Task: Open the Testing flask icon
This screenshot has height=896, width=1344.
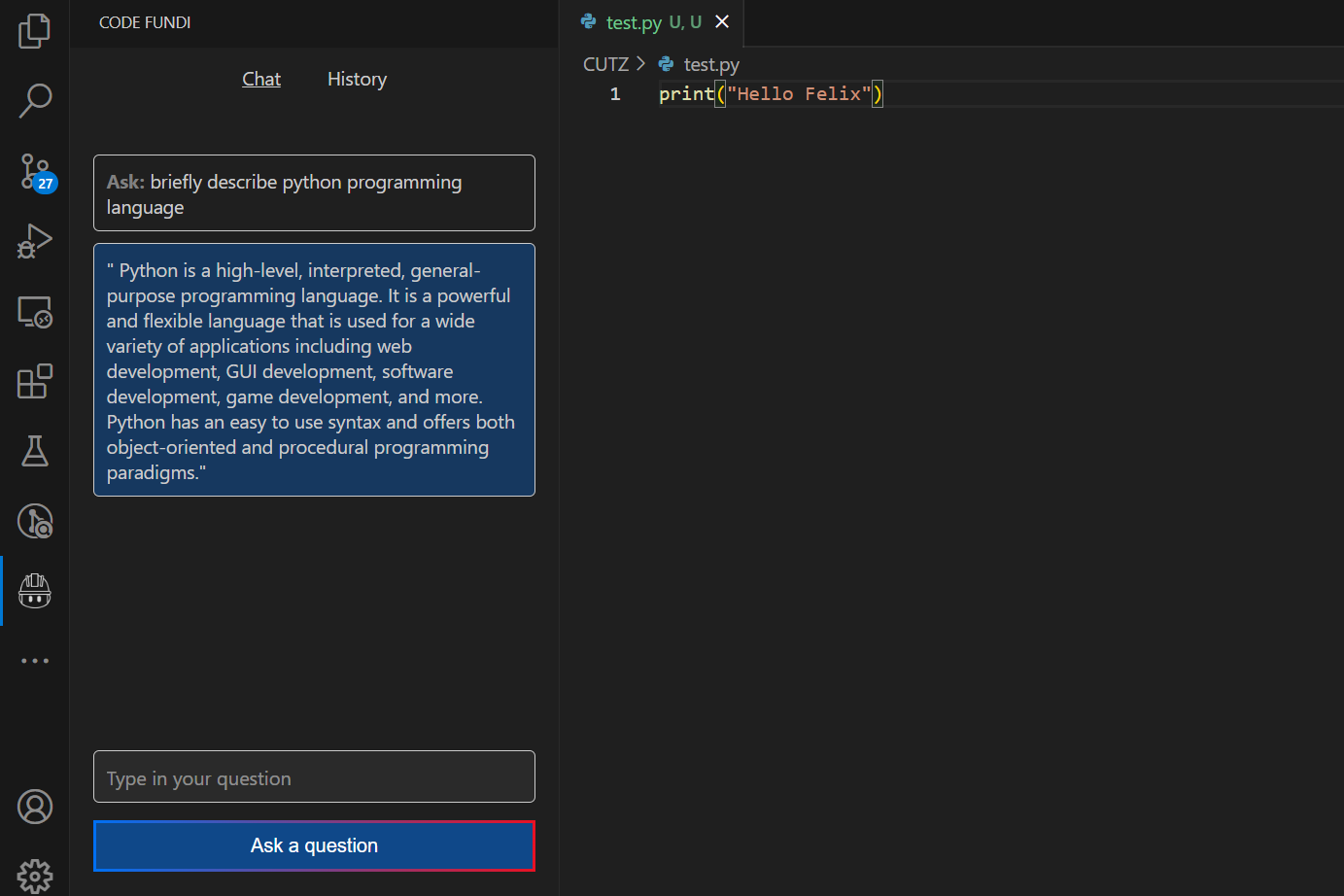Action: coord(35,451)
